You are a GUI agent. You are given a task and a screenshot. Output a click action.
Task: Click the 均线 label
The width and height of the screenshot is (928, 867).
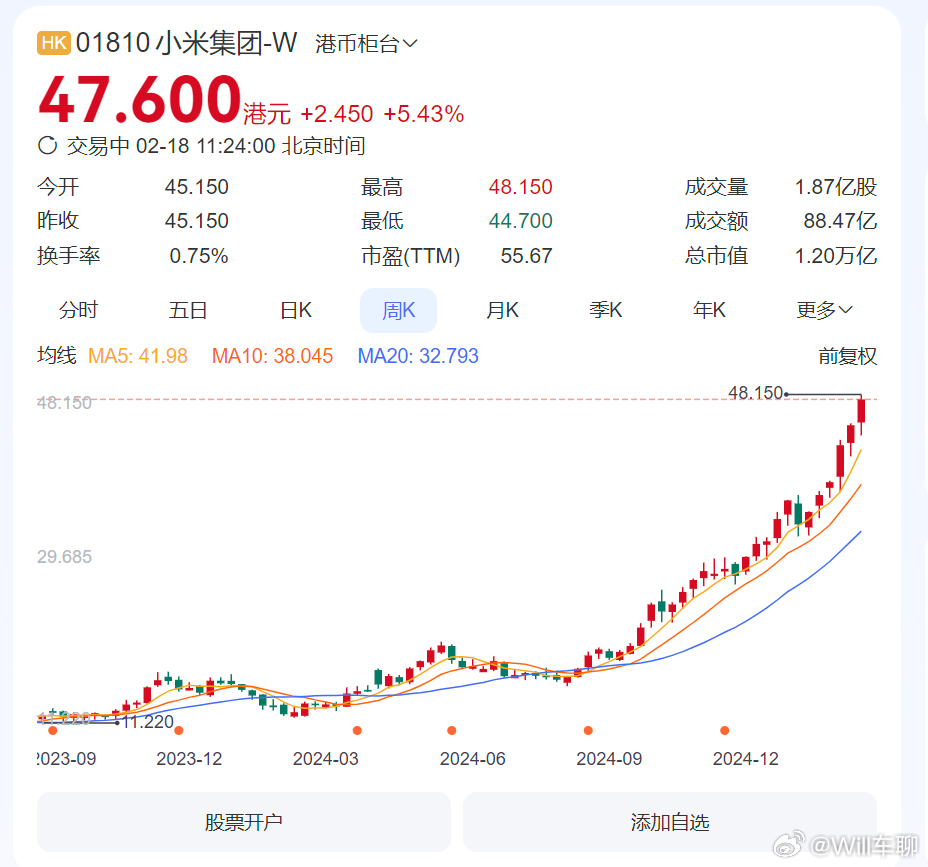[57, 356]
